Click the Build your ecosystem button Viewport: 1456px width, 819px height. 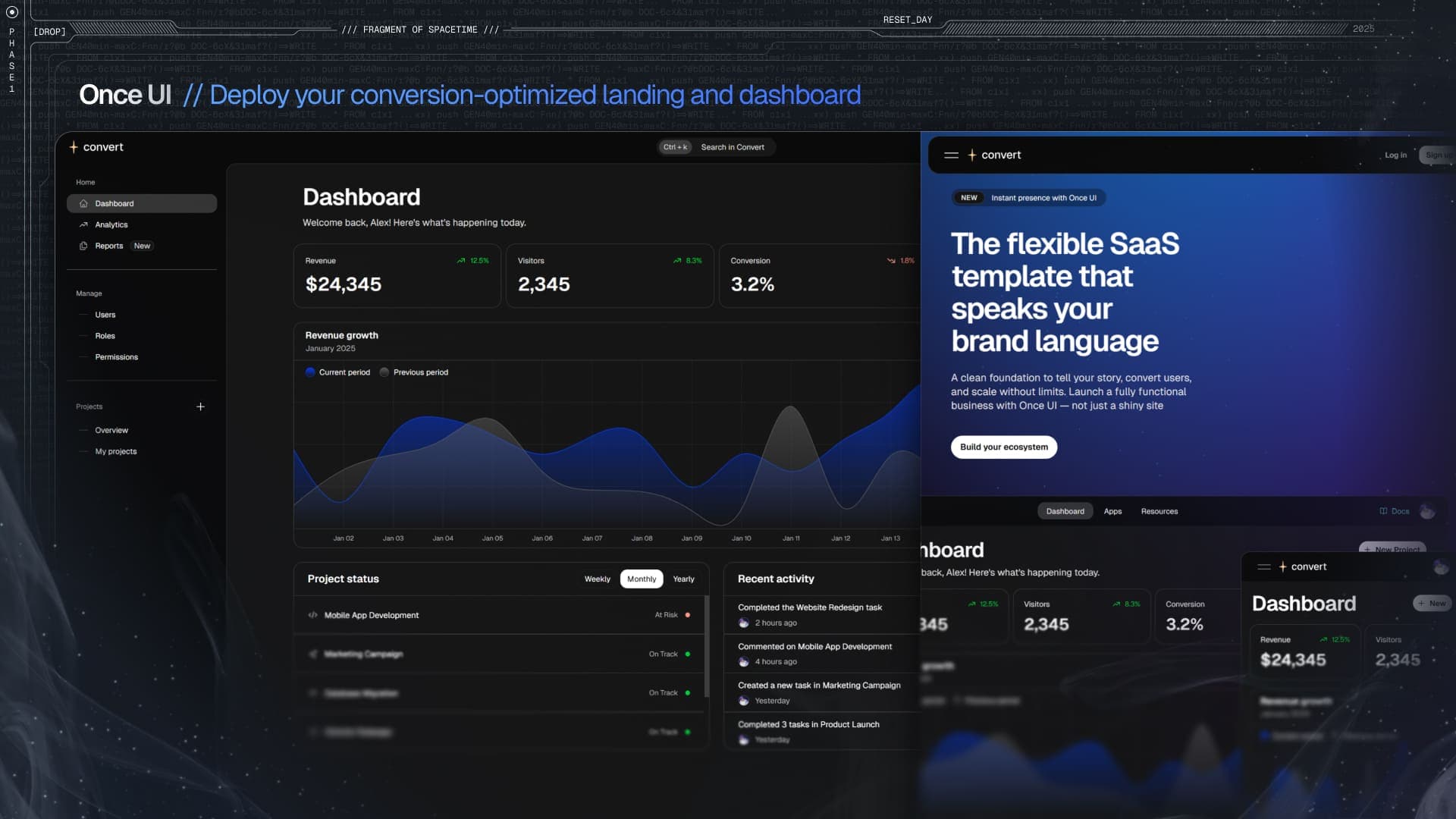(1004, 447)
